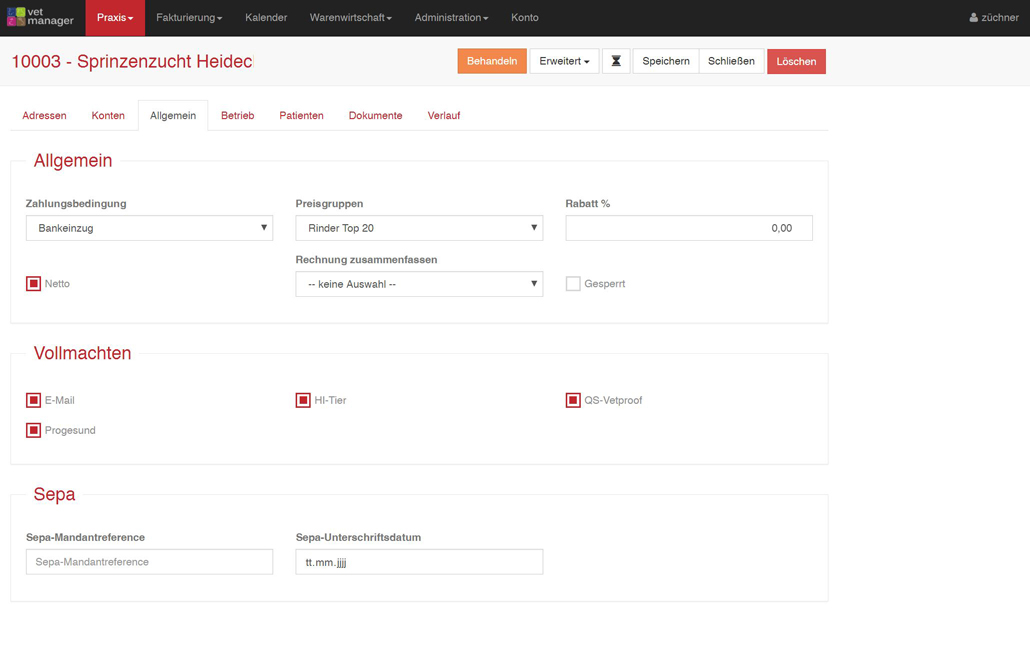The height and width of the screenshot is (666, 1030).
Task: Switch to the Dokumente tab
Action: (375, 116)
